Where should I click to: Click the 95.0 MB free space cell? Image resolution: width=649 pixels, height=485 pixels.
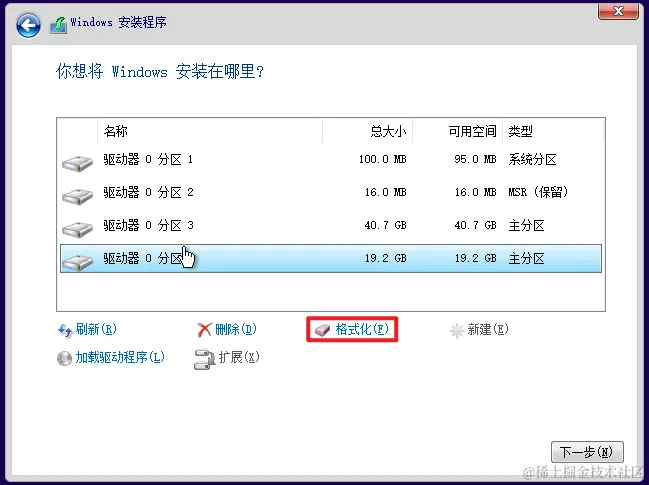pyautogui.click(x=475, y=159)
